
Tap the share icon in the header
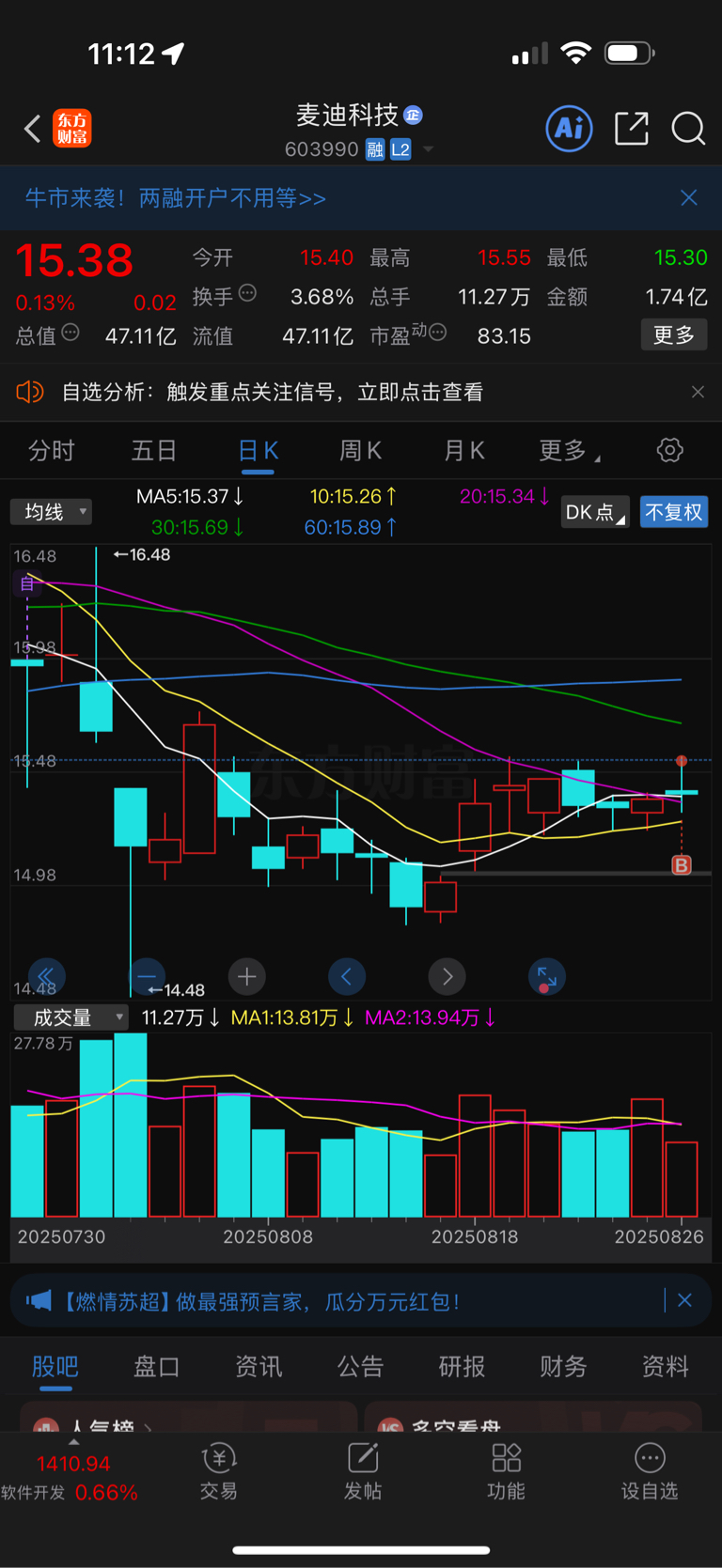[x=632, y=129]
